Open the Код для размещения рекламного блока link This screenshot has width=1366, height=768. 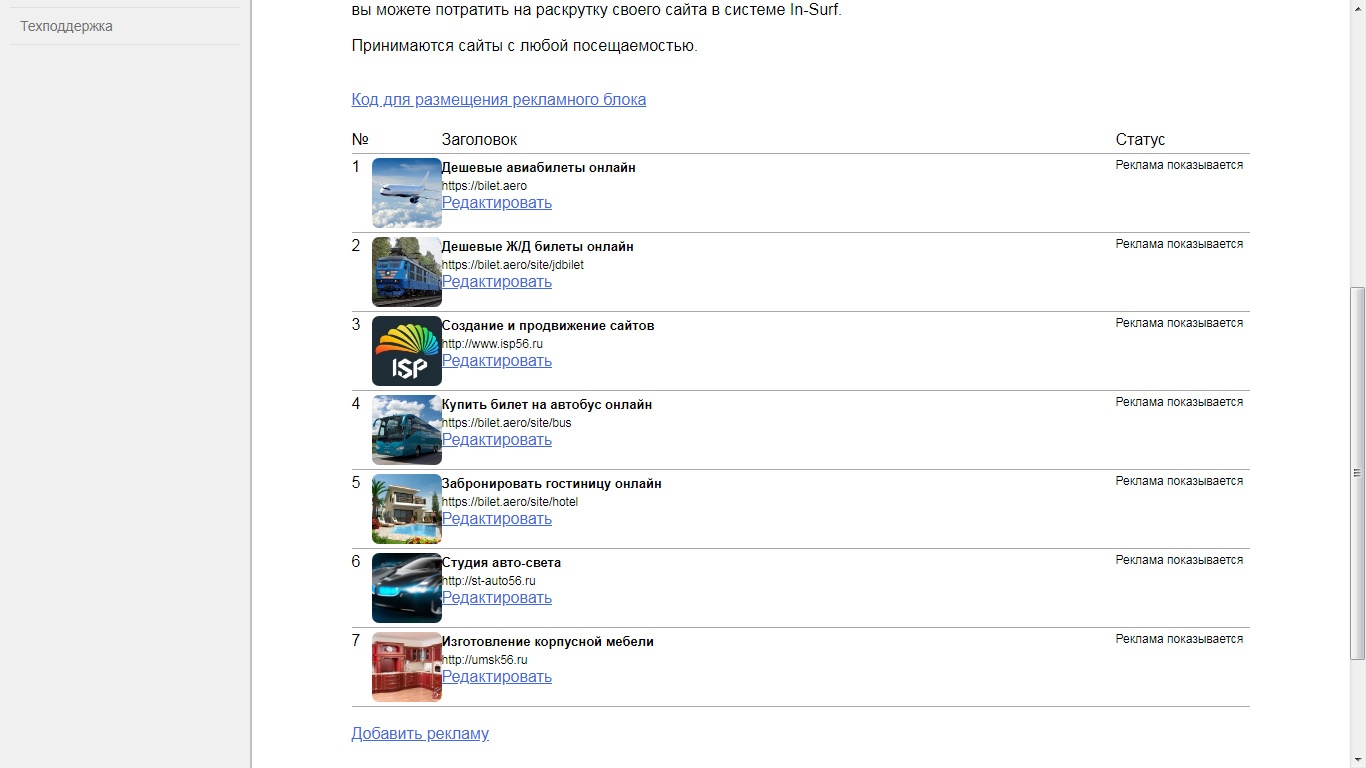[499, 100]
